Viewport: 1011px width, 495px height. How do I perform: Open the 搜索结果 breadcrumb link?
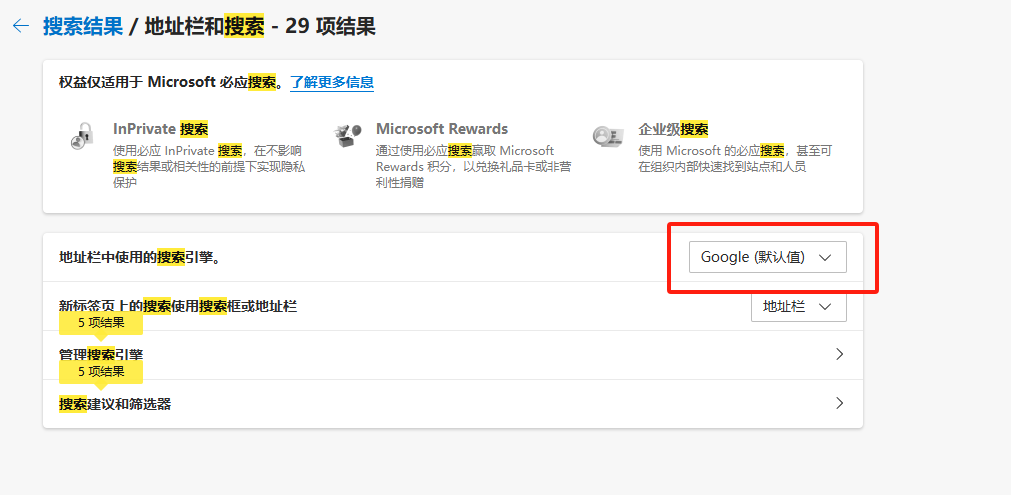[x=83, y=26]
